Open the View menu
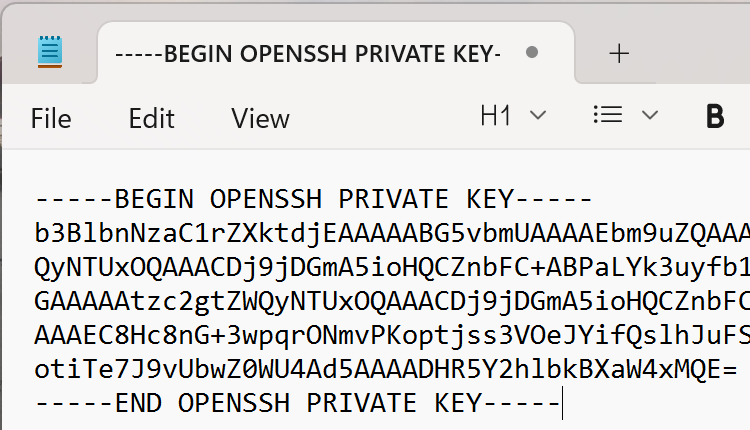Image resolution: width=750 pixels, height=430 pixels. [x=260, y=118]
